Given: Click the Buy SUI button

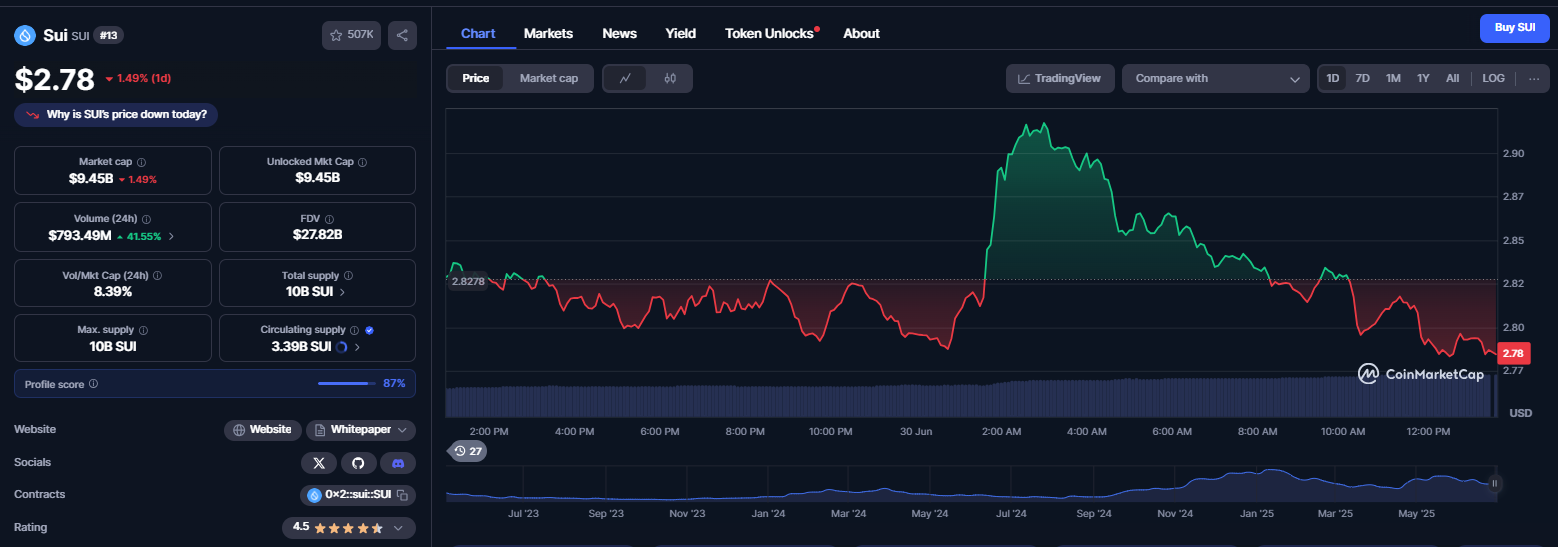Looking at the screenshot, I should (1514, 28).
